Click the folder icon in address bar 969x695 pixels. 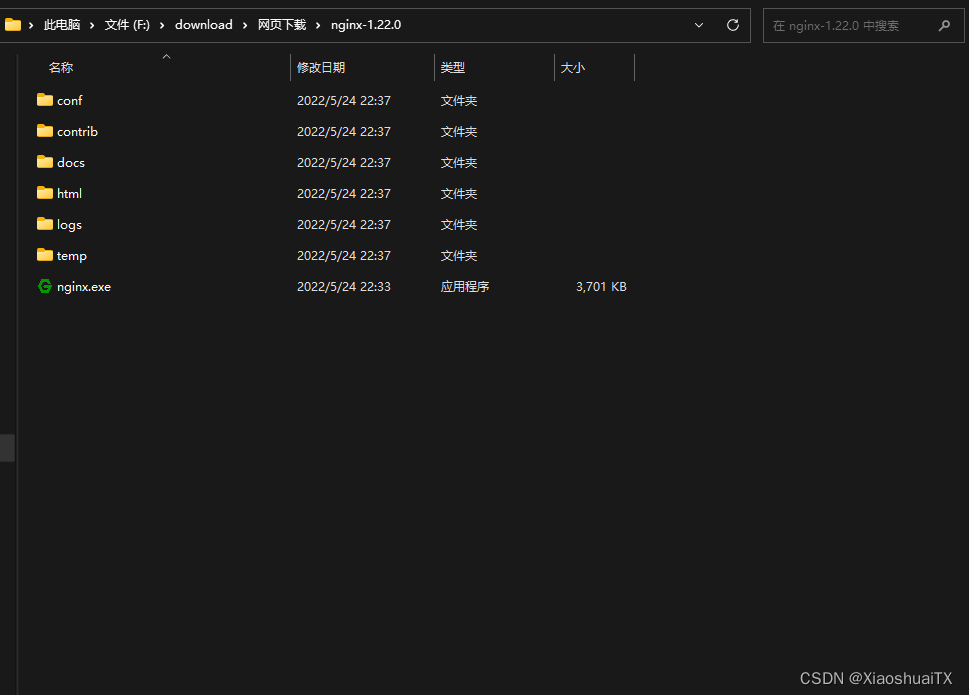(12, 25)
